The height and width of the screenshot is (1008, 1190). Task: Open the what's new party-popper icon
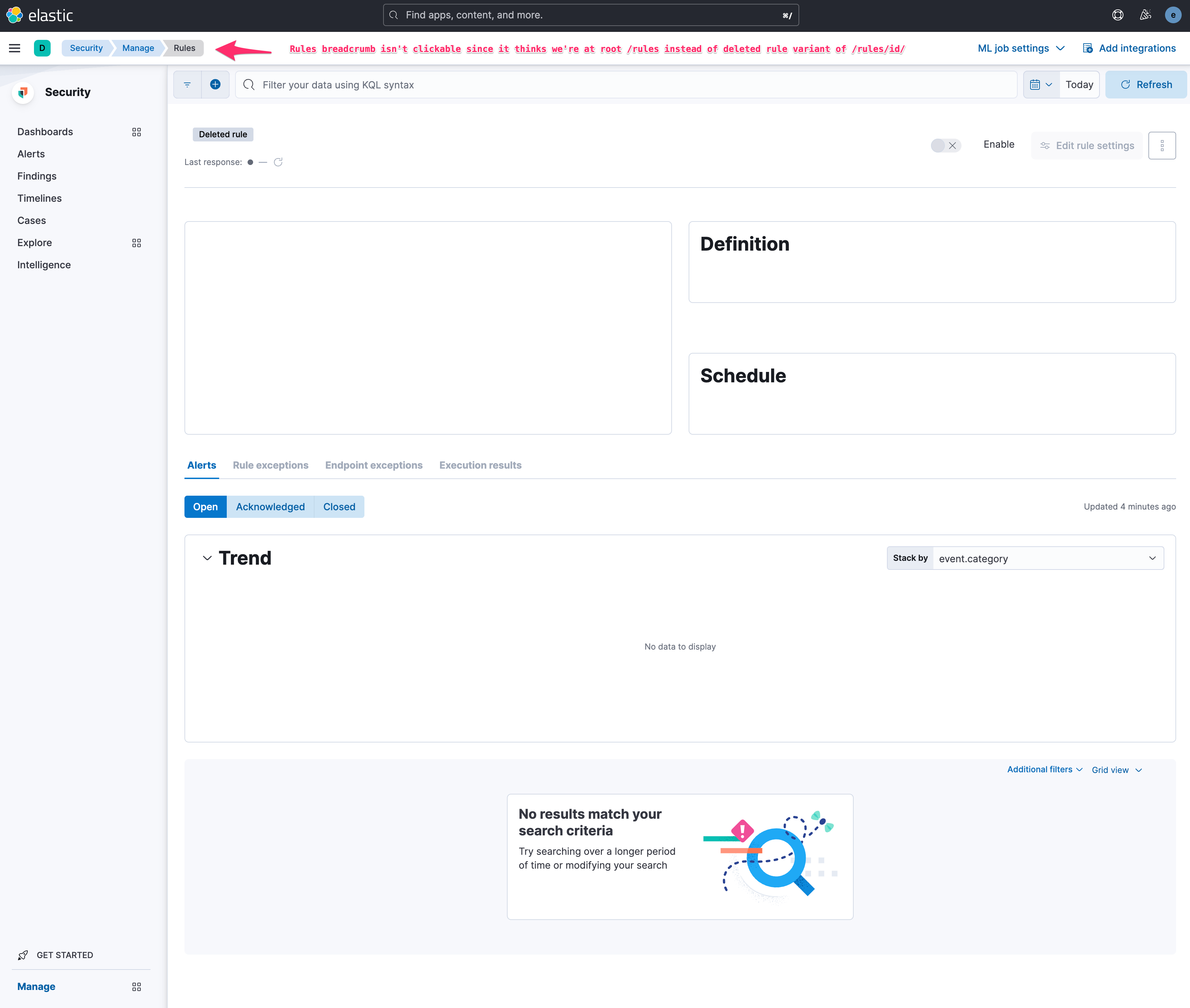[x=1145, y=15]
